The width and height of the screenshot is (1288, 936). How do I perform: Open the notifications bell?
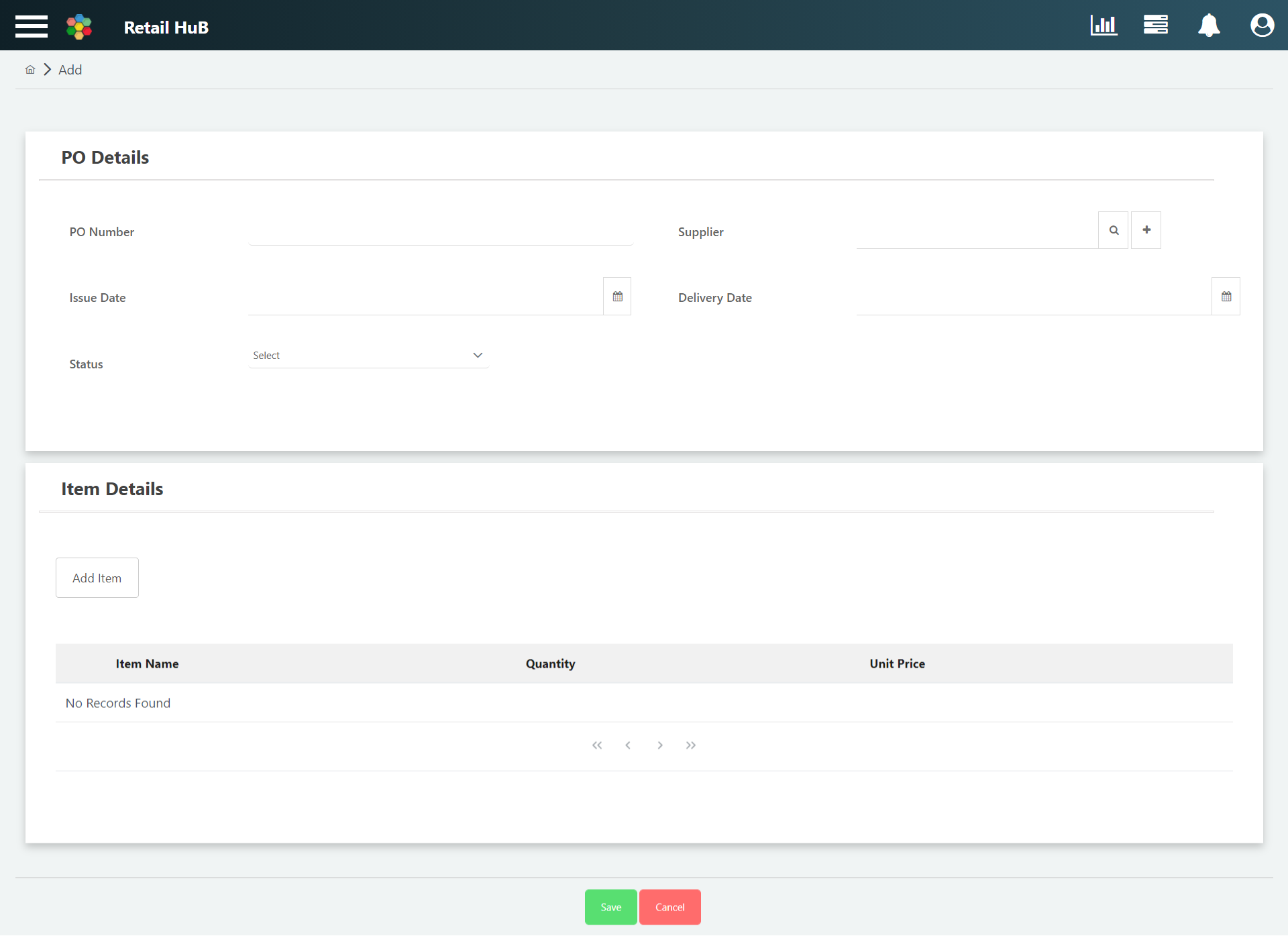coord(1209,25)
